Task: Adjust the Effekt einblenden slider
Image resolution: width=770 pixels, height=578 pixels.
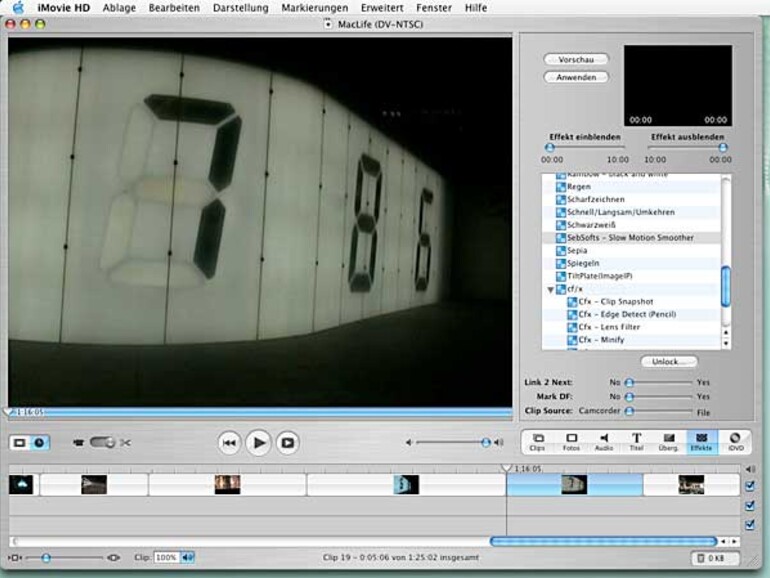Action: 550,147
